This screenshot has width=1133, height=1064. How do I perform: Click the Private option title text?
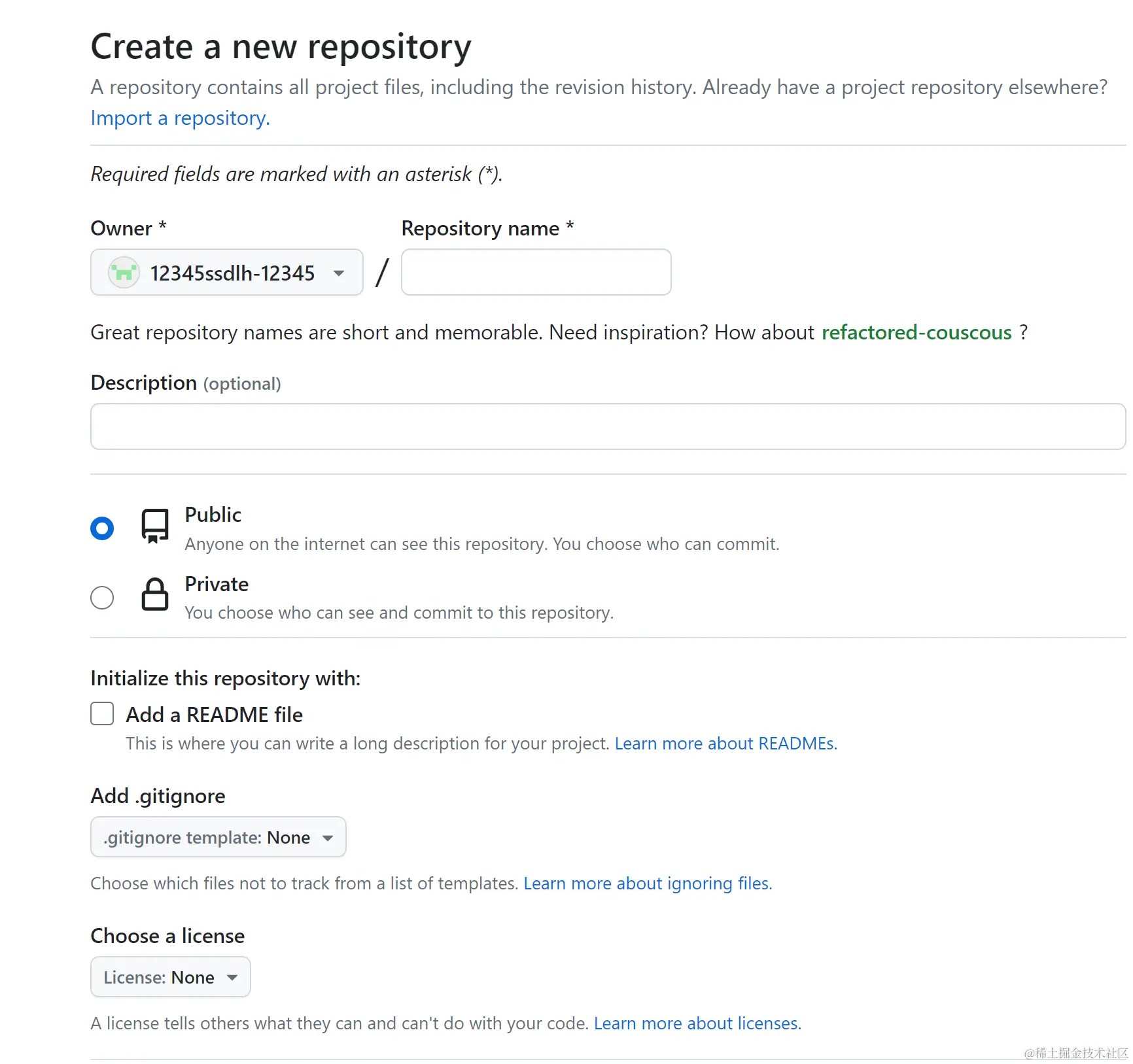pyautogui.click(x=217, y=584)
